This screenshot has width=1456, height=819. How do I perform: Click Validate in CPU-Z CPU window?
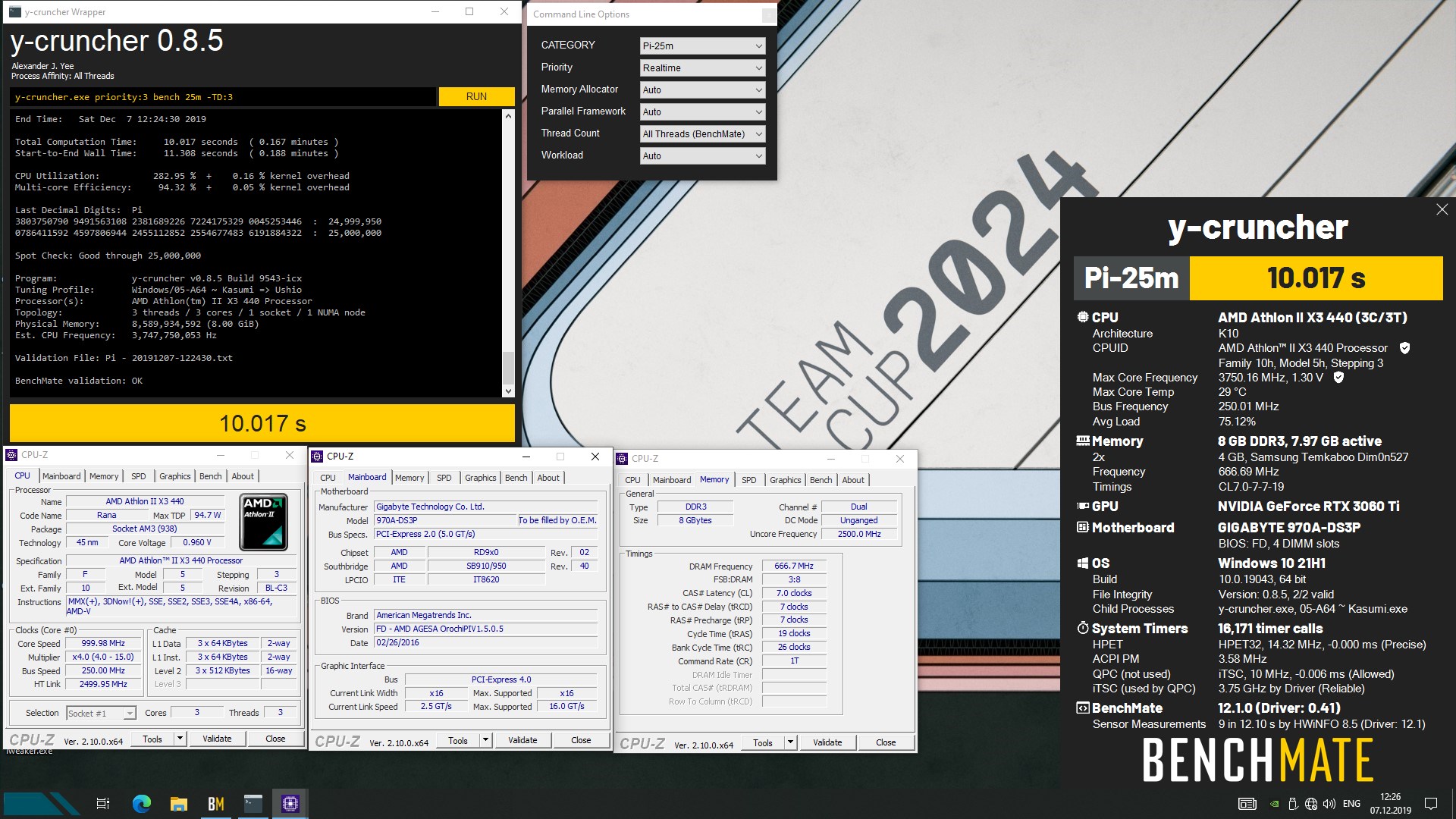point(217,739)
